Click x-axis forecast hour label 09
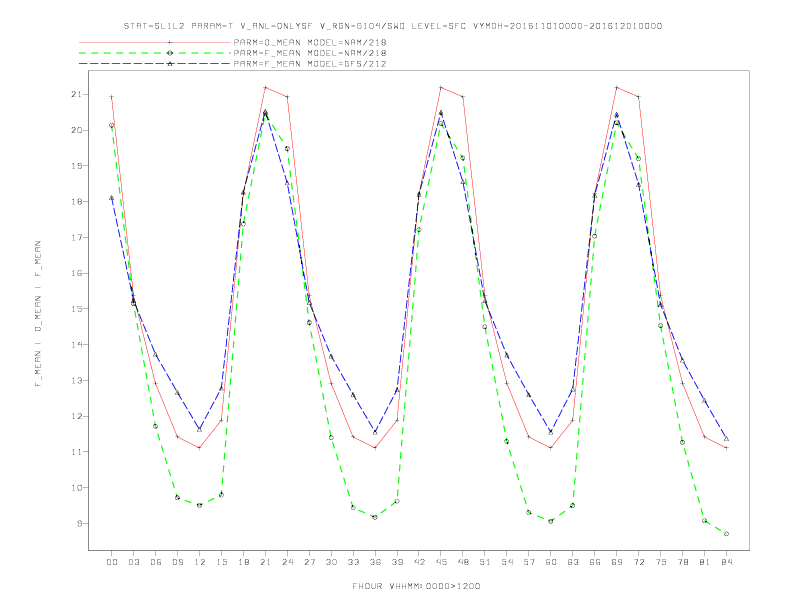This screenshot has width=792, height=612. 177,562
